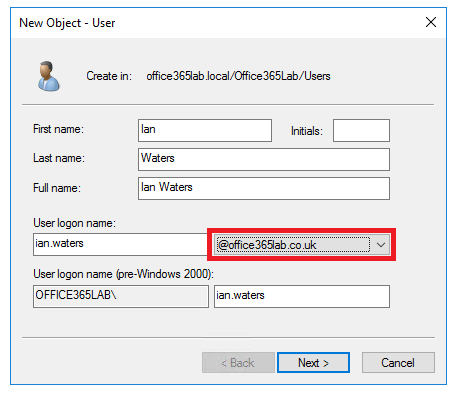The image size is (455, 394).
Task: Click the empty Initials field
Action: tap(361, 130)
